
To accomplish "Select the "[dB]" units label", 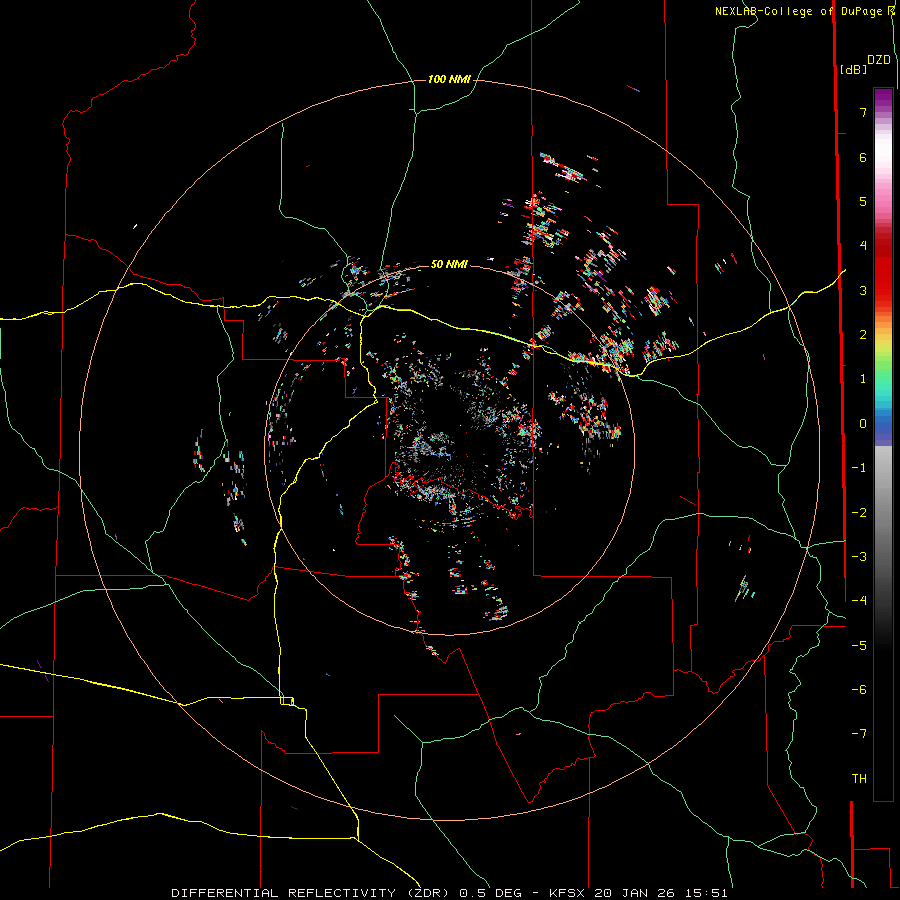I will coord(853,69).
